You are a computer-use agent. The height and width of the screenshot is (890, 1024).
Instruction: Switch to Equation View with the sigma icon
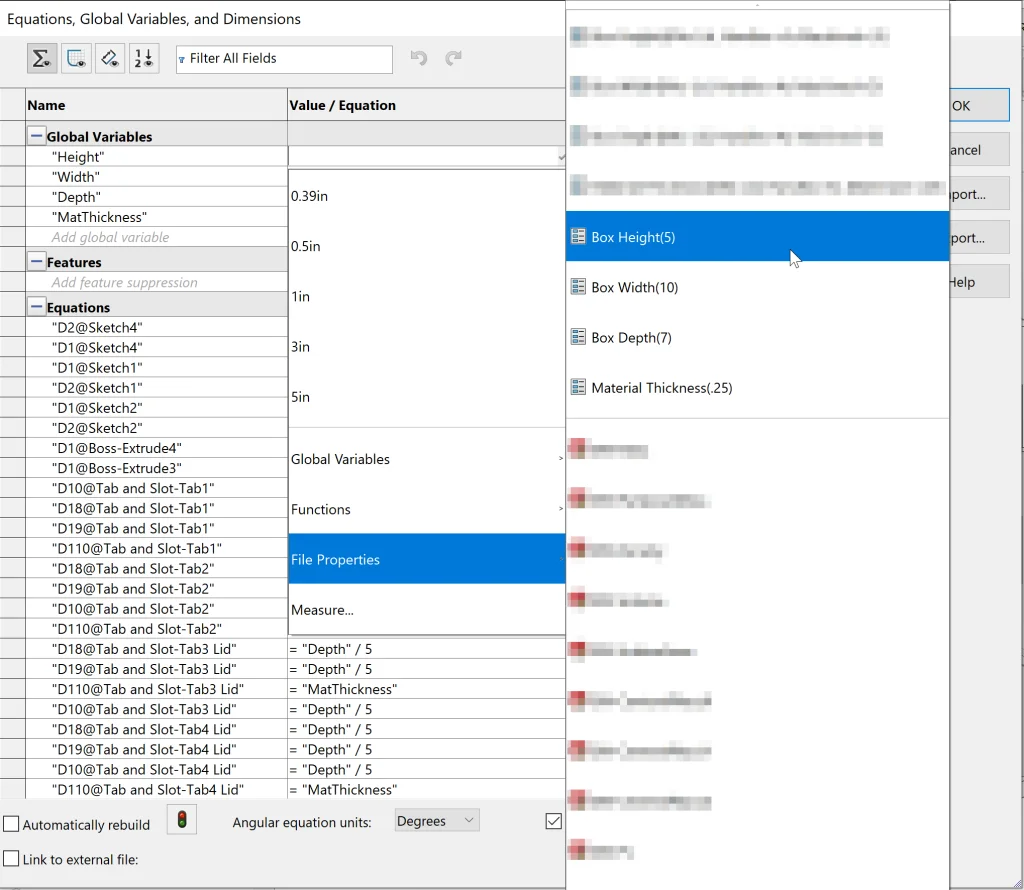coord(41,59)
